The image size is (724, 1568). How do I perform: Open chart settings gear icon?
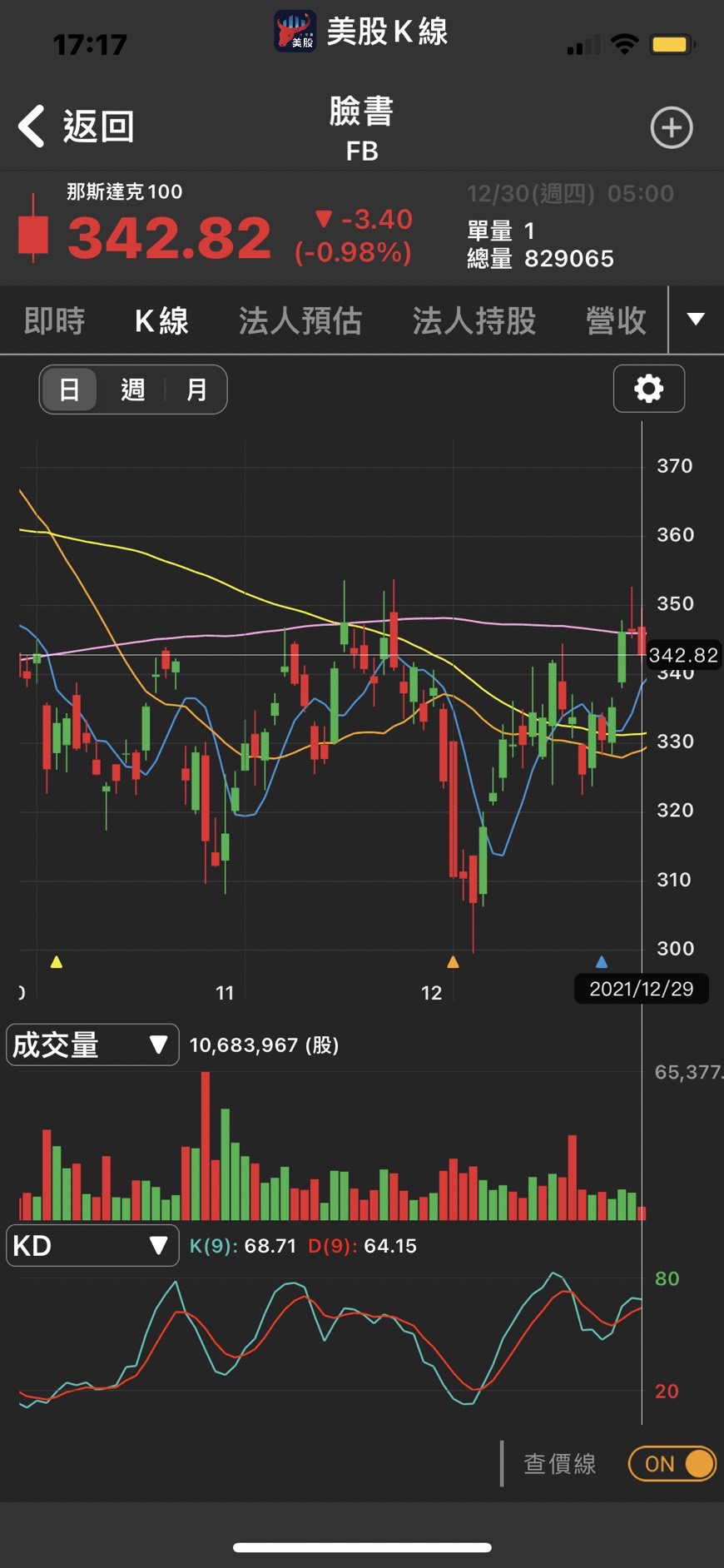click(649, 389)
